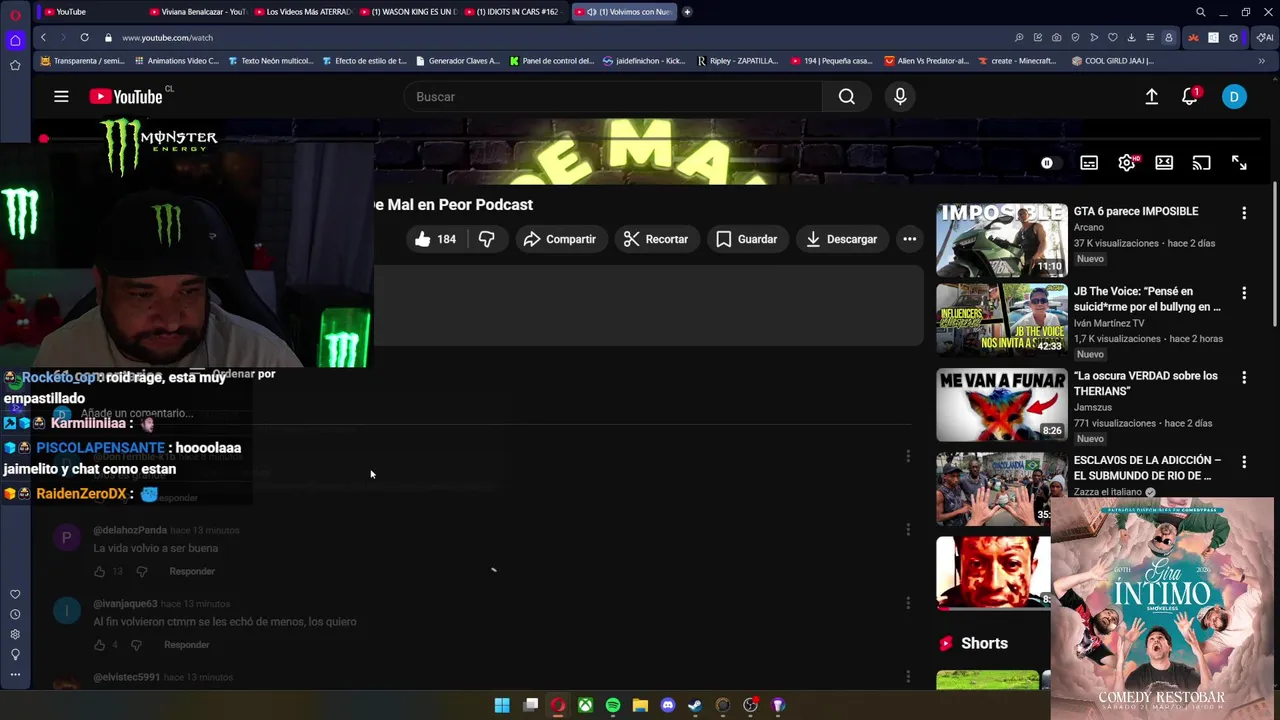
Task: Click the page vertical scrollbar
Action: click(1275, 255)
